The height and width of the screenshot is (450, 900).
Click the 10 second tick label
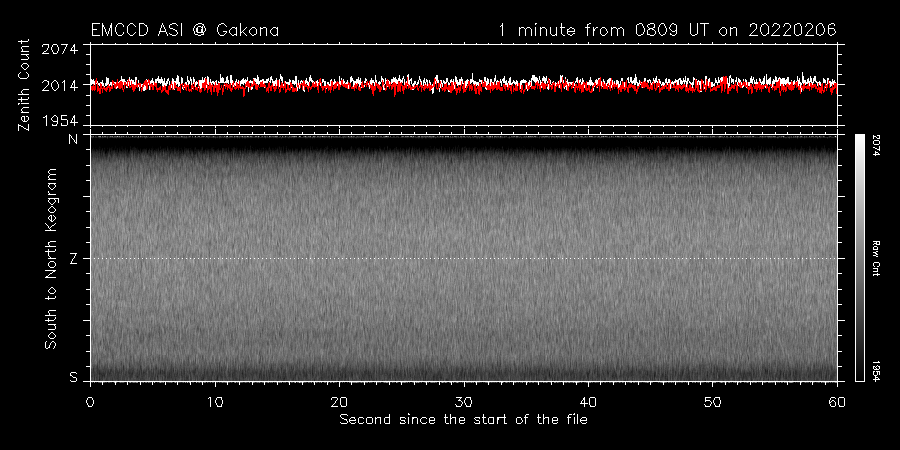coord(215,400)
